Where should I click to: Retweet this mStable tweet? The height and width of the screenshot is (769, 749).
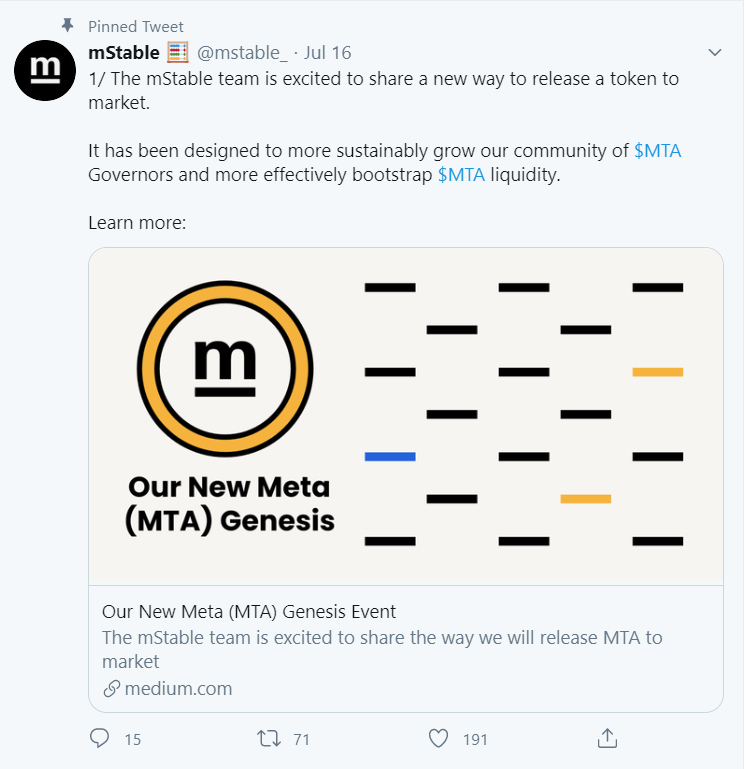tap(268, 739)
